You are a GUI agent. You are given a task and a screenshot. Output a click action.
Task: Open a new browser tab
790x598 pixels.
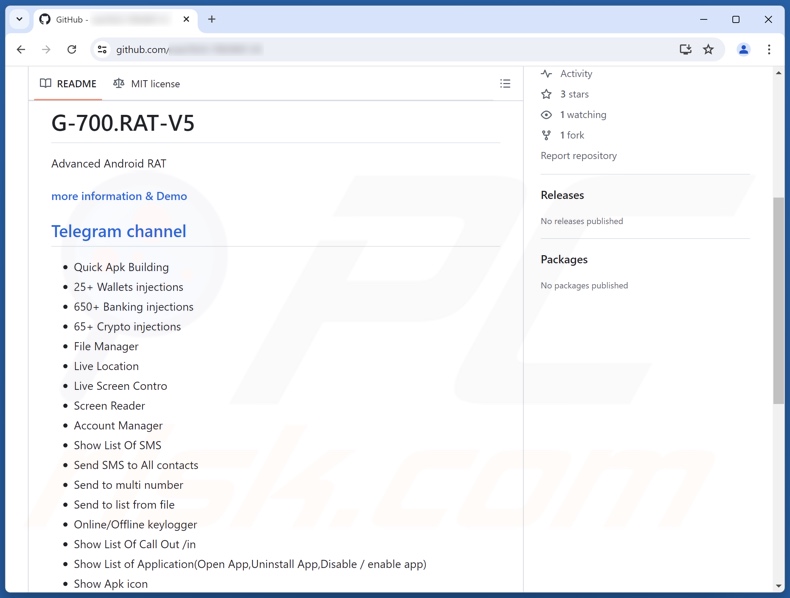pyautogui.click(x=212, y=19)
